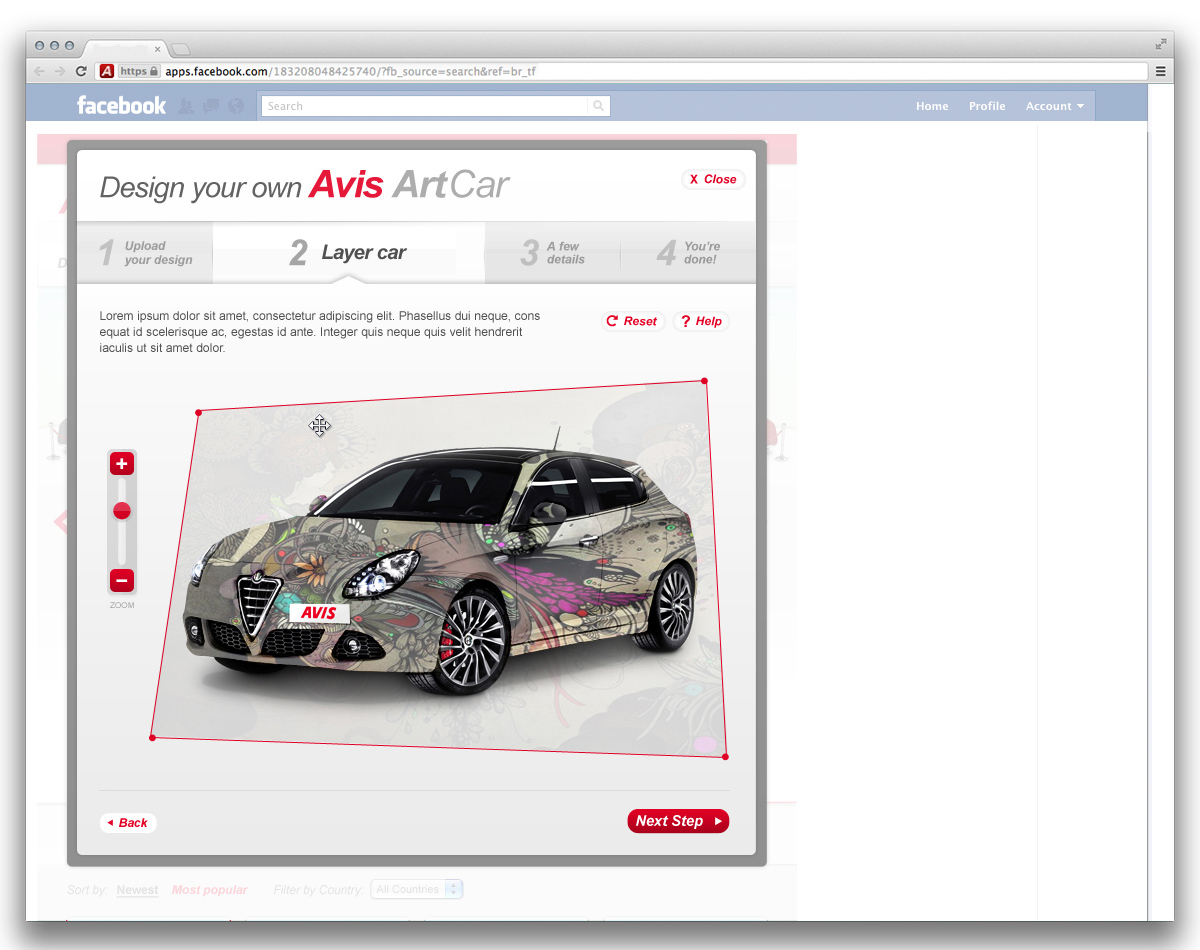This screenshot has height=950, width=1200.
Task: Jump to step 3 A few details
Action: [553, 252]
